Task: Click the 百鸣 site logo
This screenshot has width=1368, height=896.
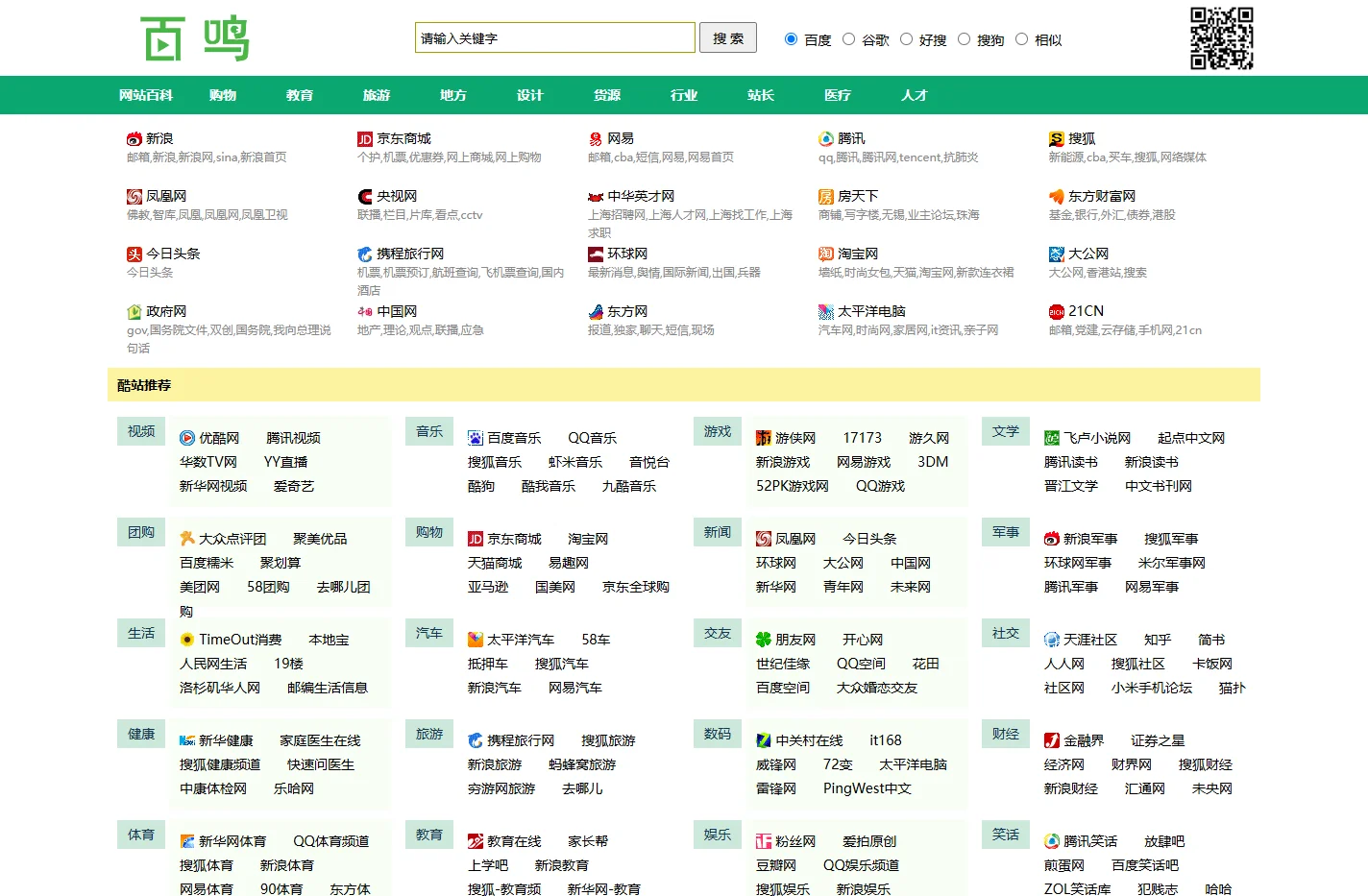Action: click(195, 38)
